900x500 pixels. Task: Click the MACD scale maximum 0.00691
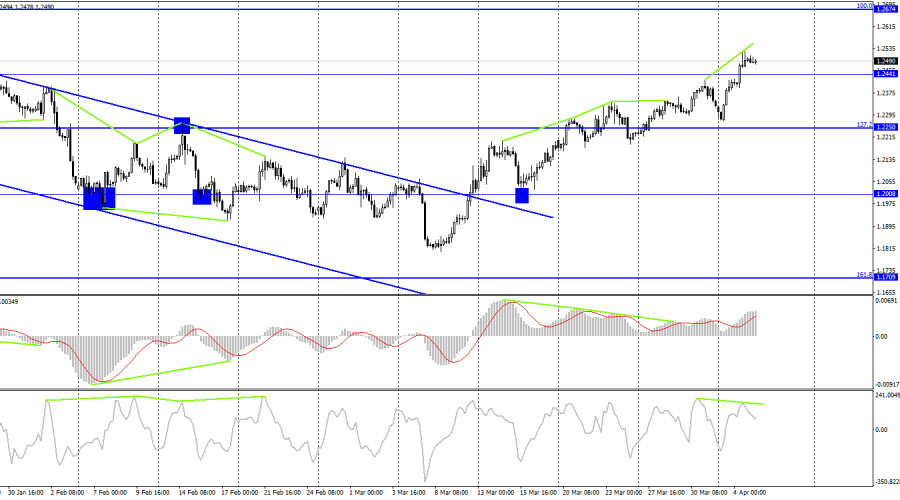pyautogui.click(x=887, y=301)
